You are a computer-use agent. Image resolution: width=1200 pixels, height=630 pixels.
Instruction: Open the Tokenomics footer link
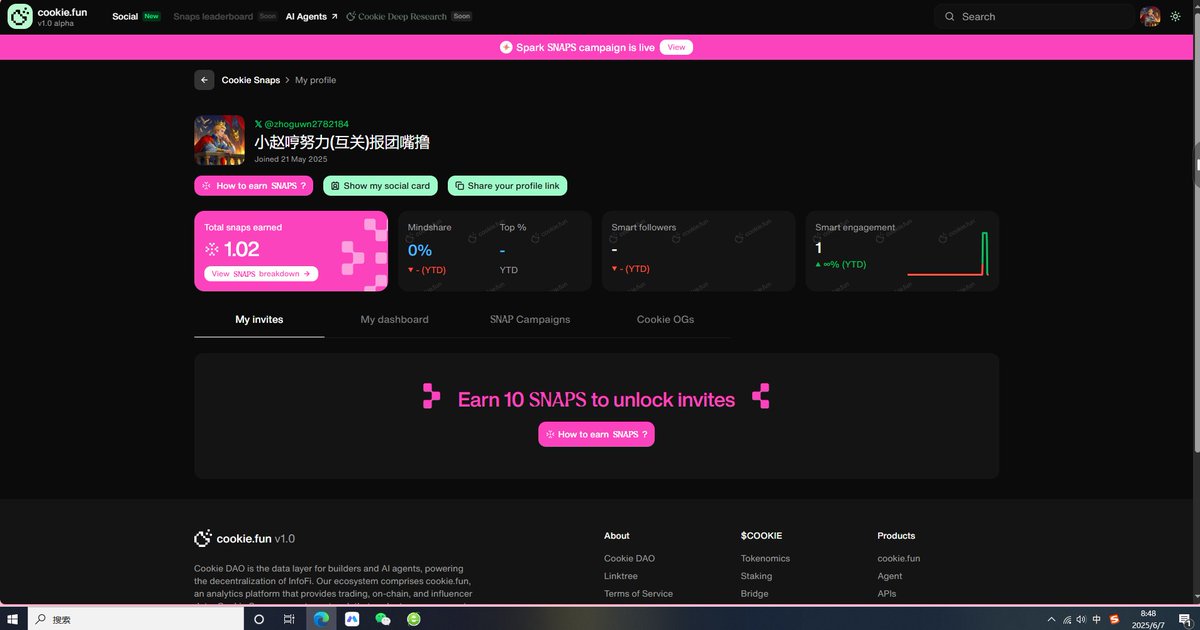point(765,559)
